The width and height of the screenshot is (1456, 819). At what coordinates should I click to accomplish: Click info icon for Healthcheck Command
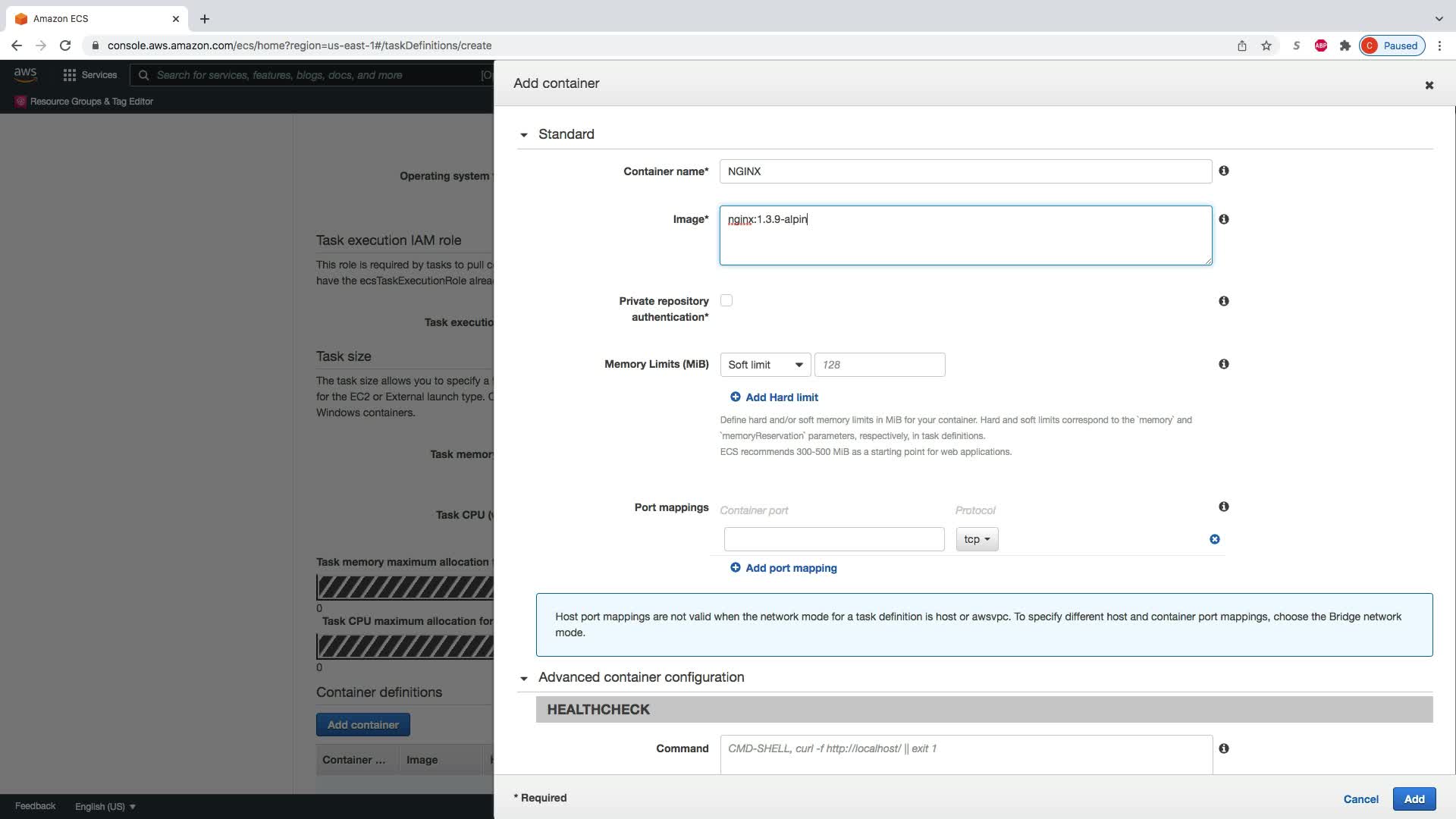1223,748
